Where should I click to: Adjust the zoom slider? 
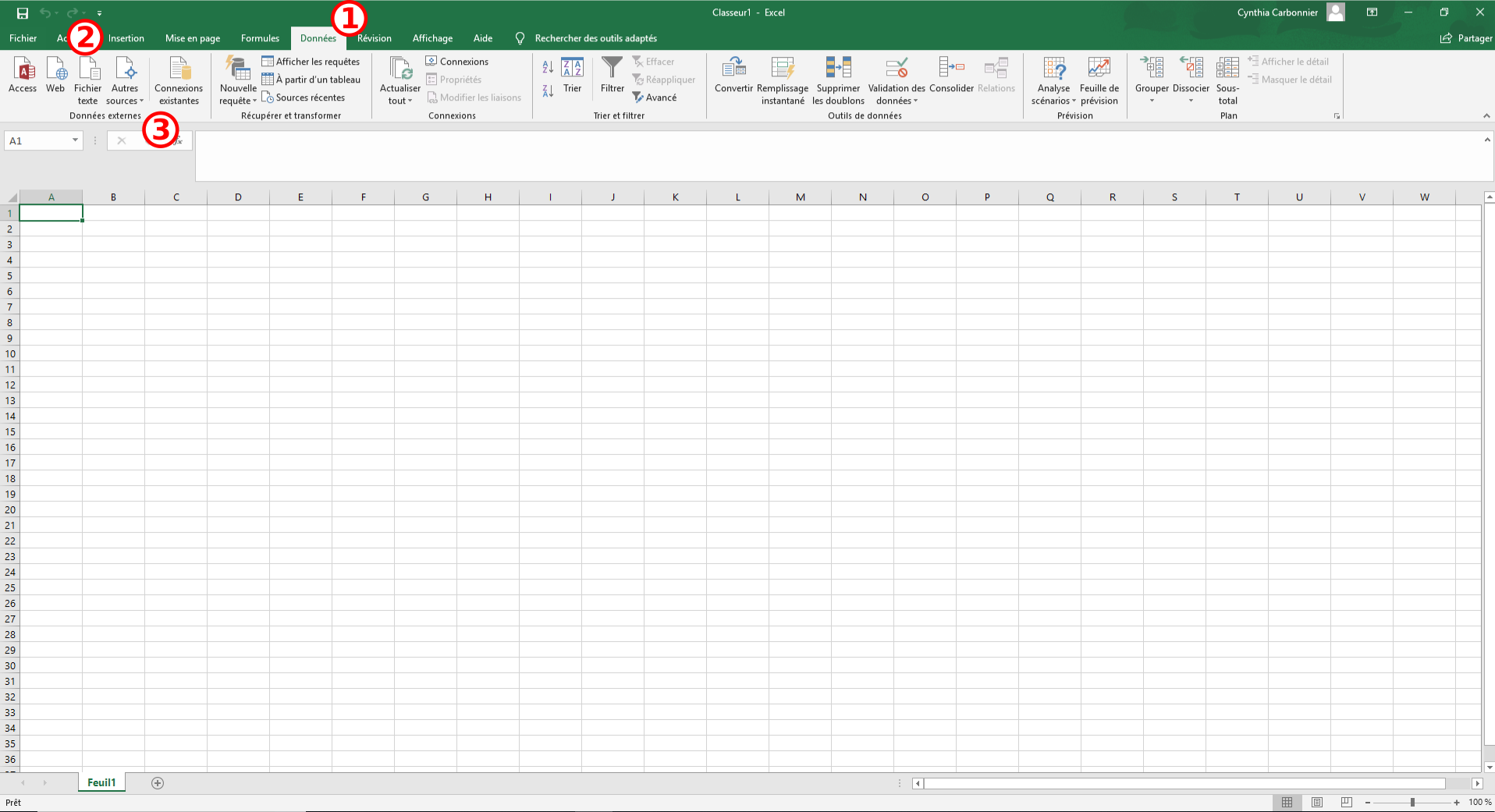1412,803
